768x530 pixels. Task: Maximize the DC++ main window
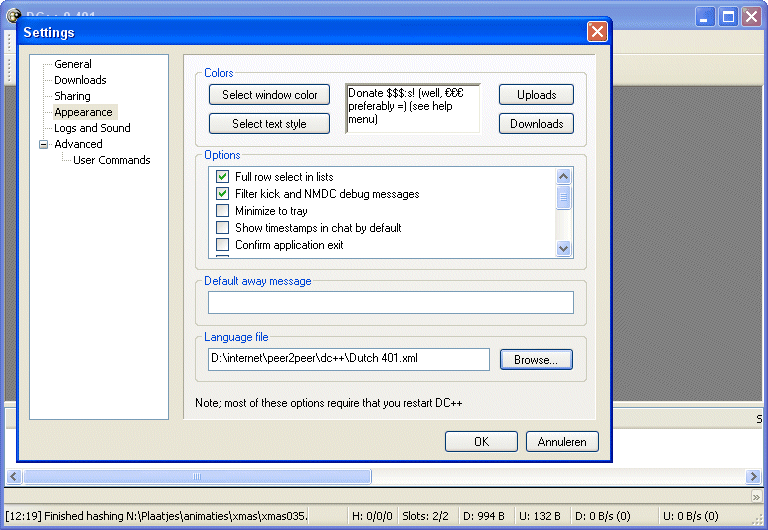(728, 17)
